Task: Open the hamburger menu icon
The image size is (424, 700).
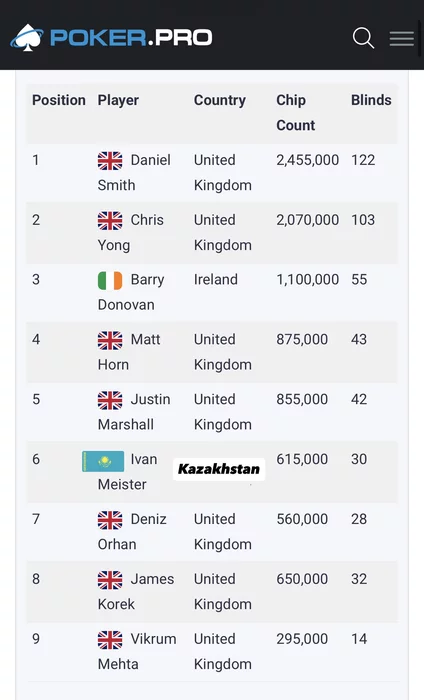Action: [402, 38]
